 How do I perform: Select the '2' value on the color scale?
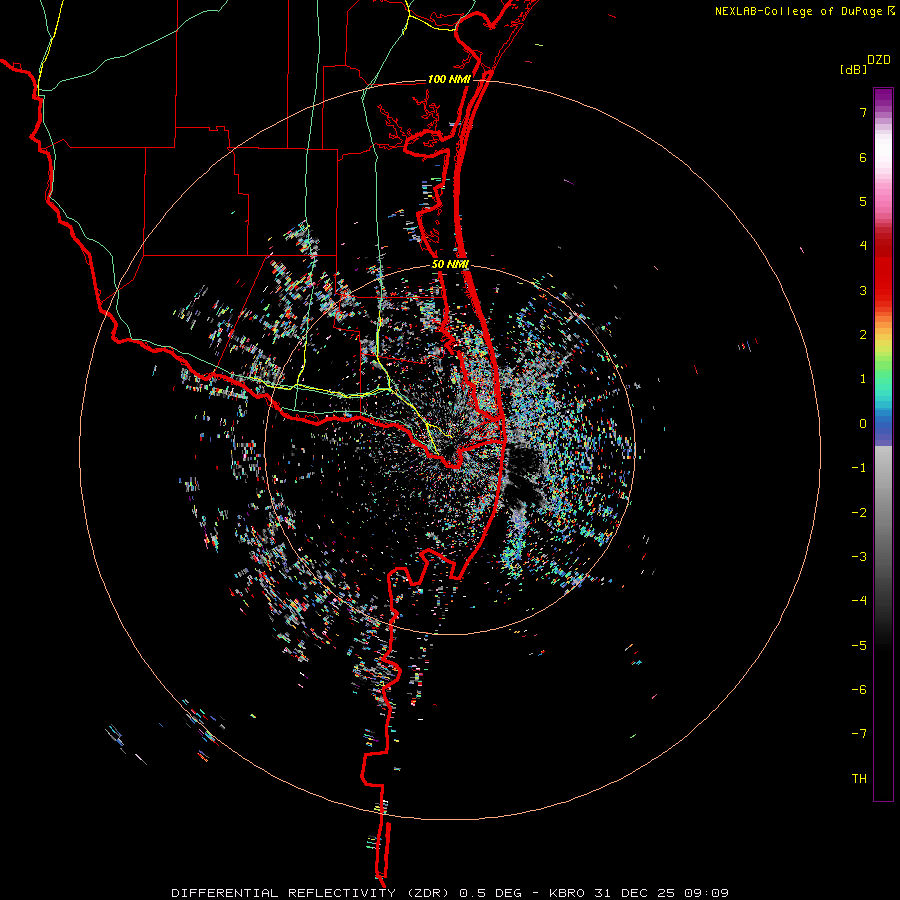pos(863,335)
